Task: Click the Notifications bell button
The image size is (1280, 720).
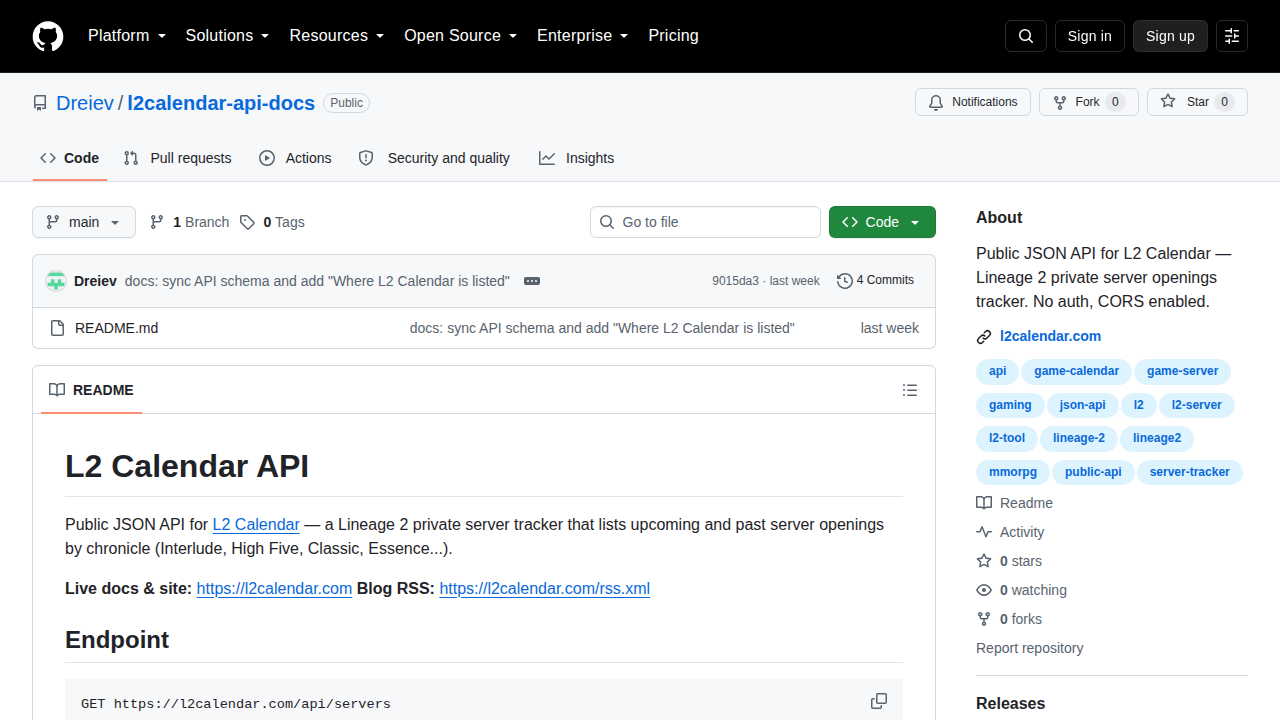Action: tap(973, 102)
